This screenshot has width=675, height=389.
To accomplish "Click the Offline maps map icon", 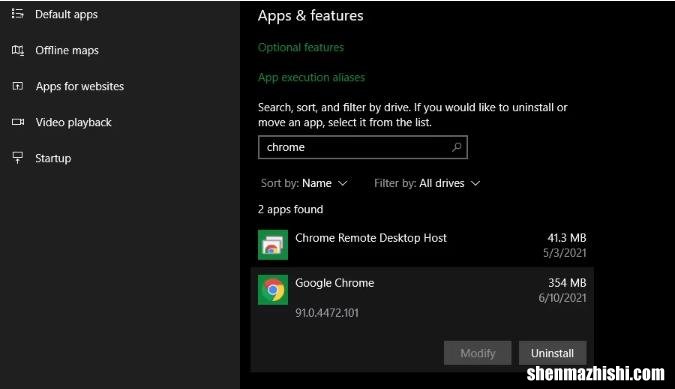I will point(18,50).
